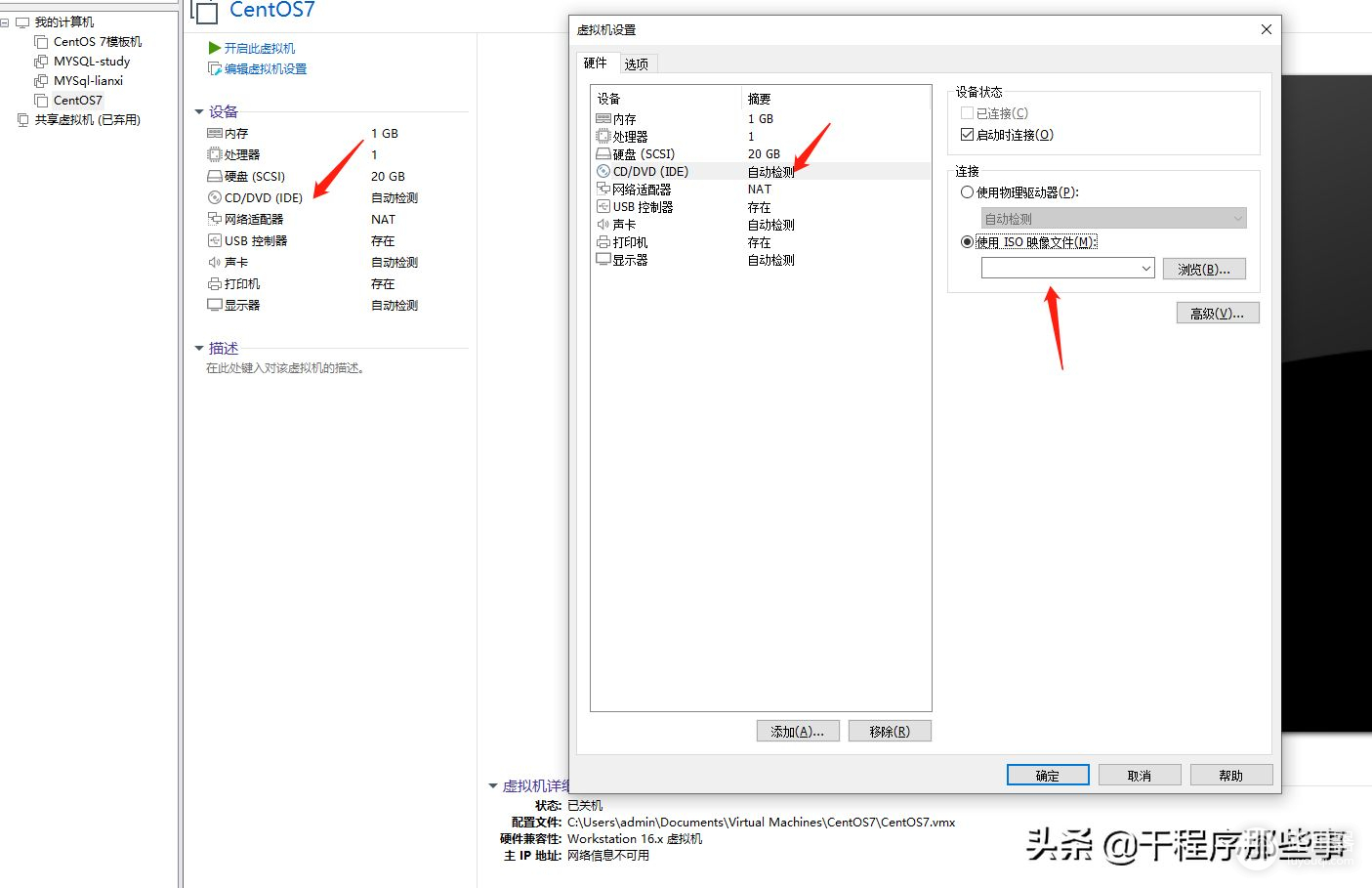The height and width of the screenshot is (888, 1372).
Task: Click the 硬盘 (SCSI) icon in the main device list
Action: point(215,176)
